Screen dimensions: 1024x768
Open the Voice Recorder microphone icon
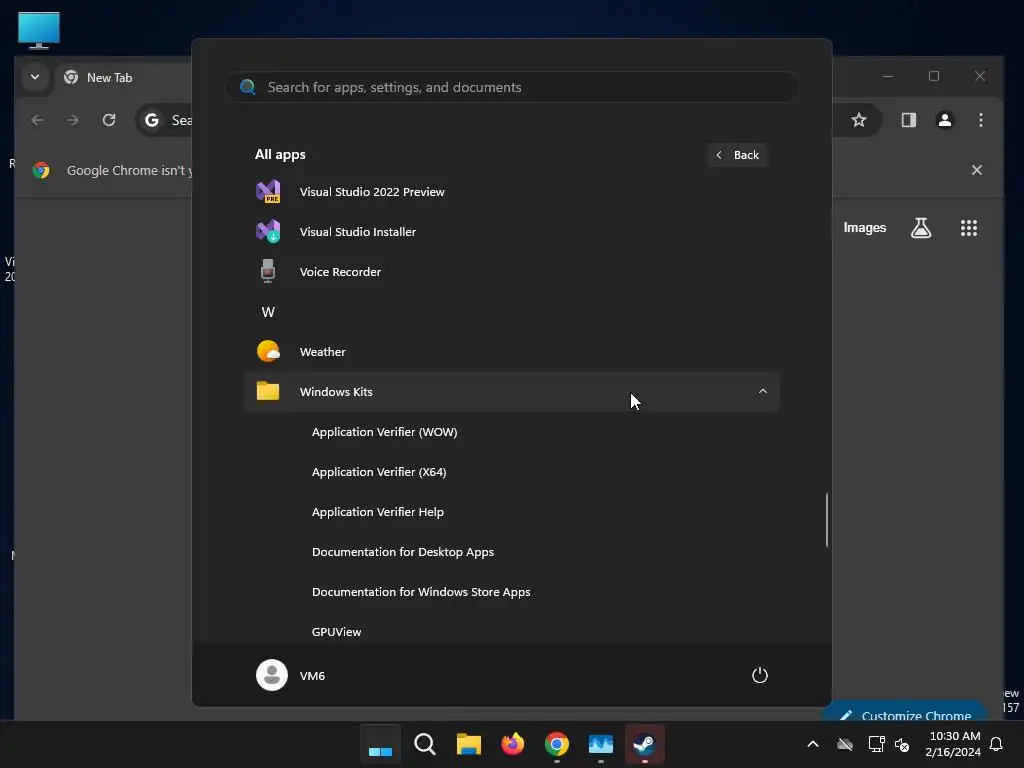click(268, 271)
